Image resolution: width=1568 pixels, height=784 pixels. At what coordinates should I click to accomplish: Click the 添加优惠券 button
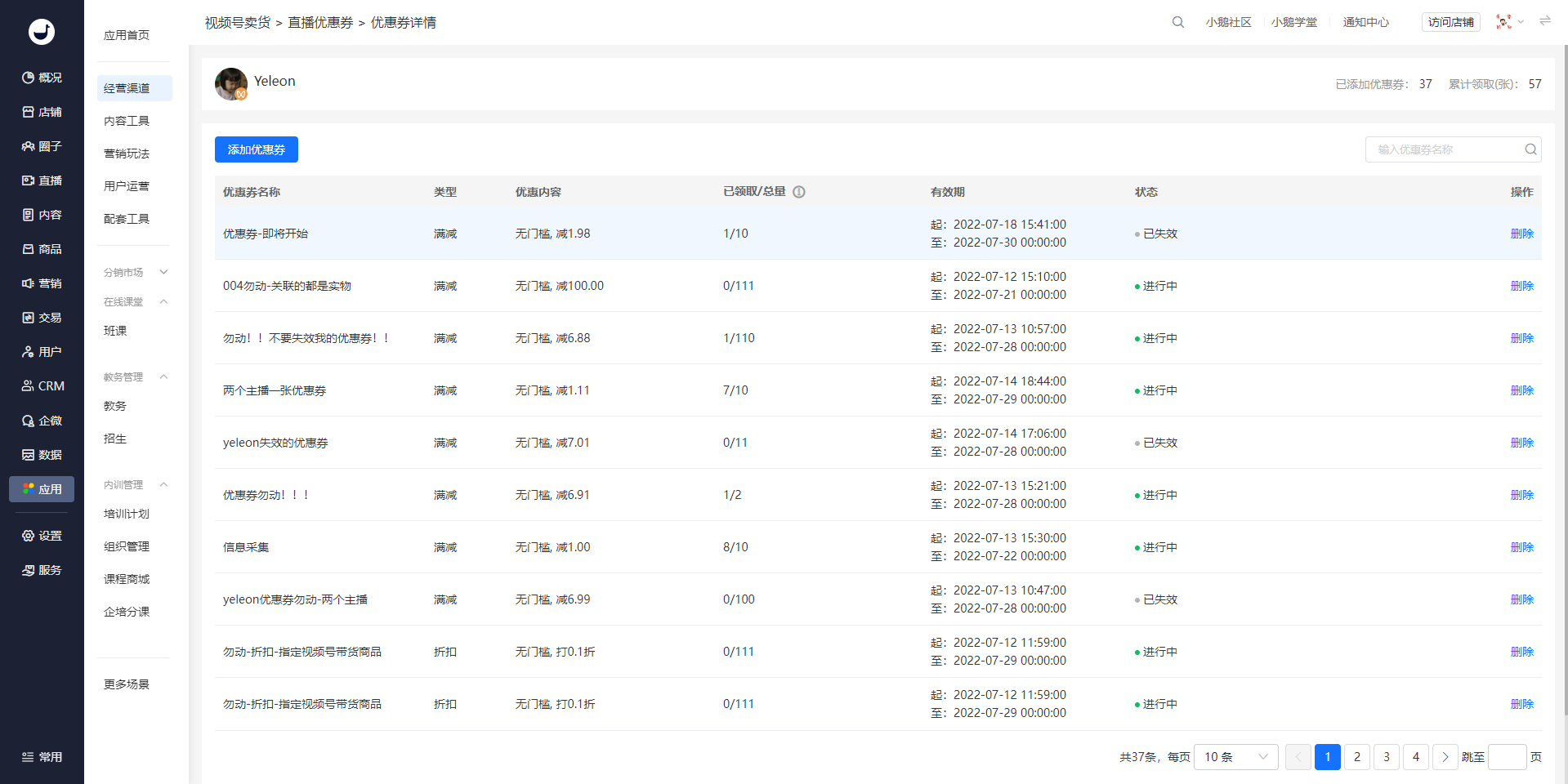[257, 149]
